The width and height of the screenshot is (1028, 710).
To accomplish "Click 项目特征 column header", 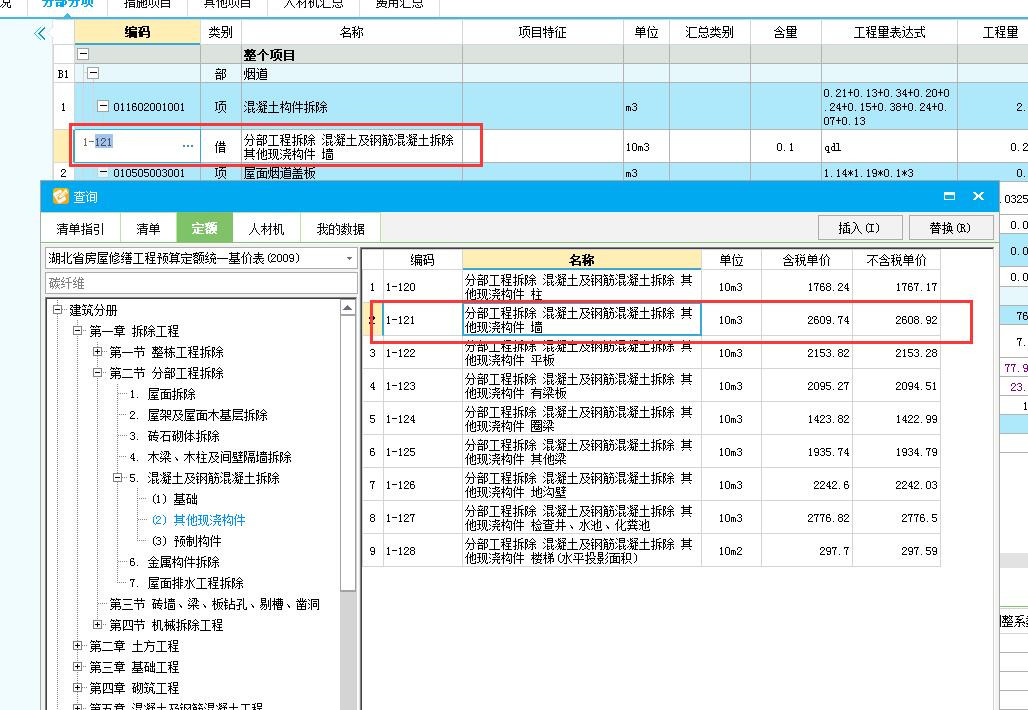I will click(x=542, y=32).
